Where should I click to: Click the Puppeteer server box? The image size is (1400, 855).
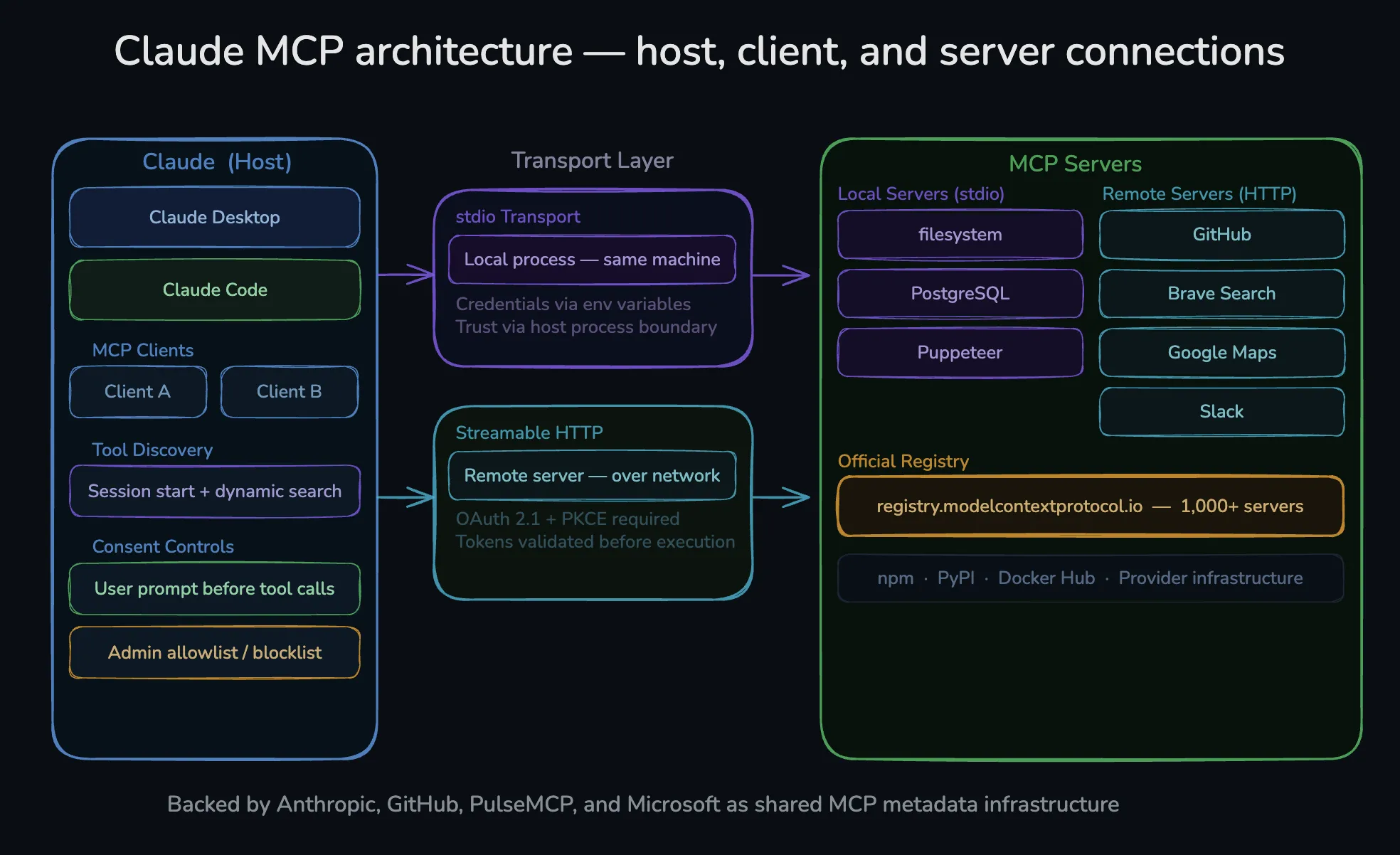(960, 352)
